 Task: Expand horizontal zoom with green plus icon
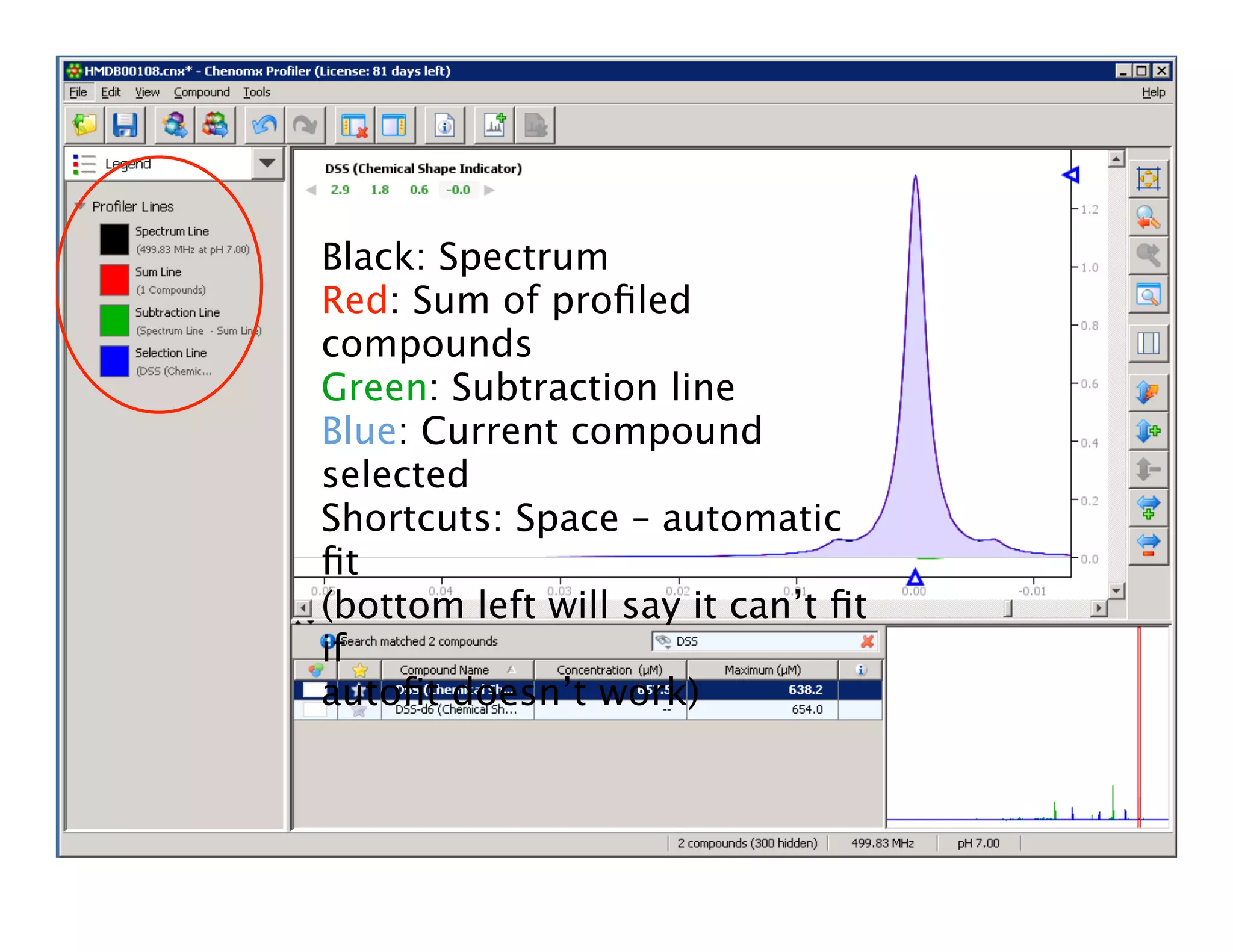(1148, 507)
